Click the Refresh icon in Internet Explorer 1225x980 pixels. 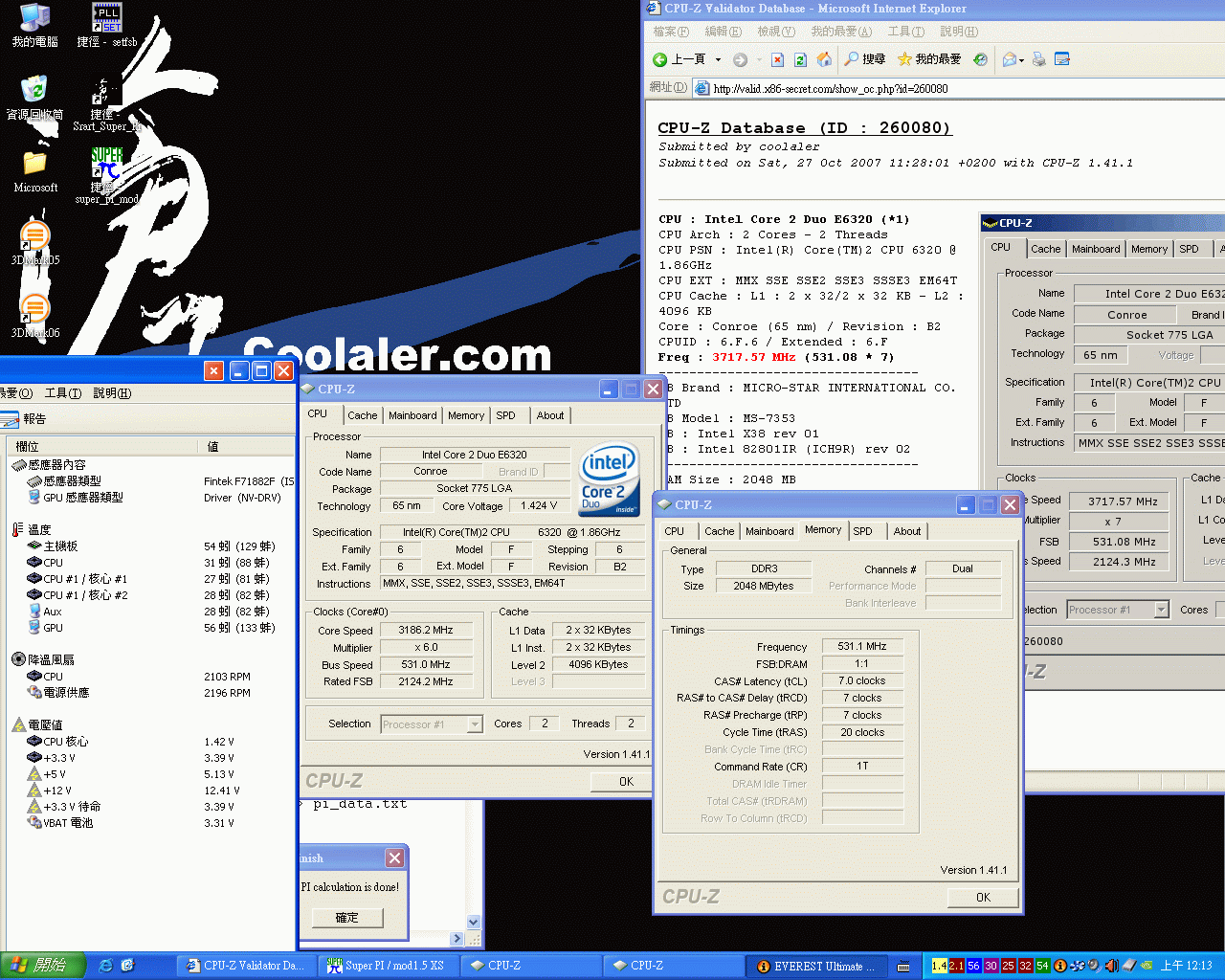801,59
